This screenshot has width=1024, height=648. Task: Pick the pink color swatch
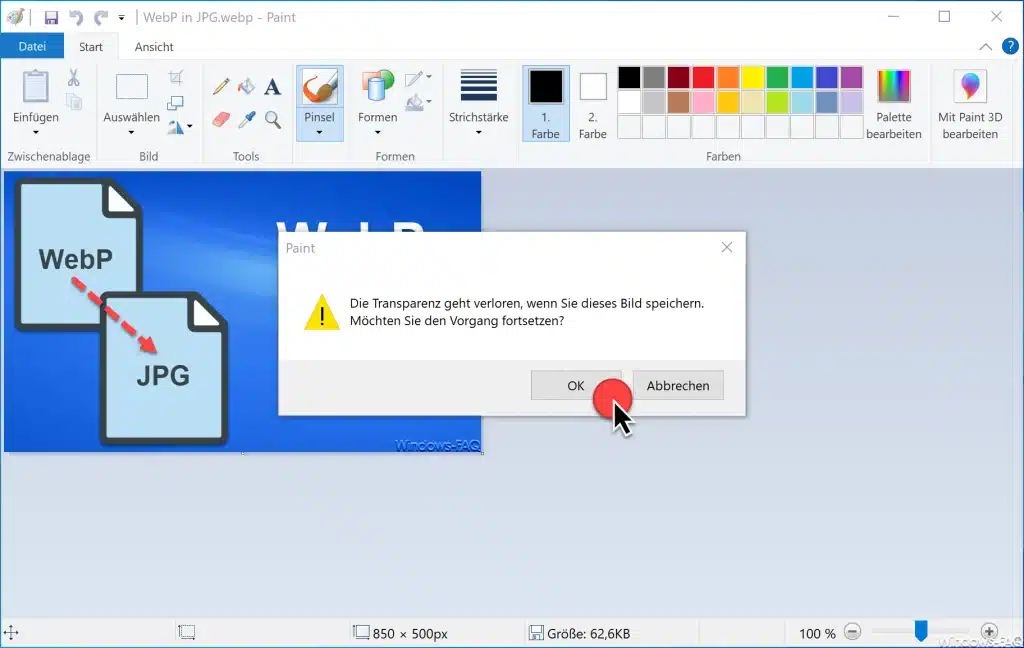pyautogui.click(x=703, y=102)
